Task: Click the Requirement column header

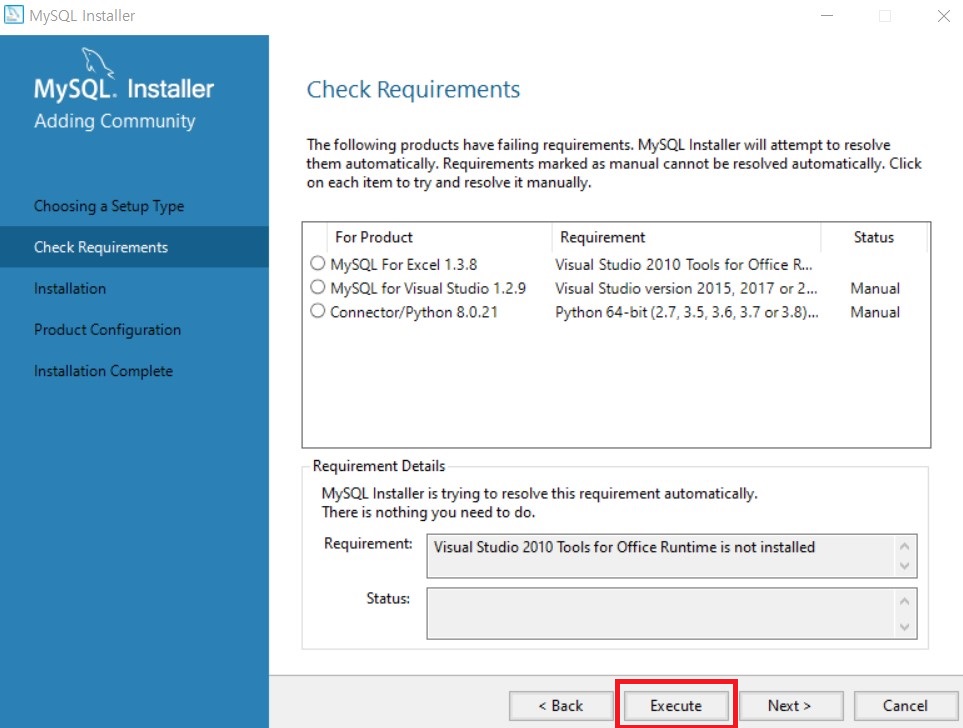Action: (687, 237)
